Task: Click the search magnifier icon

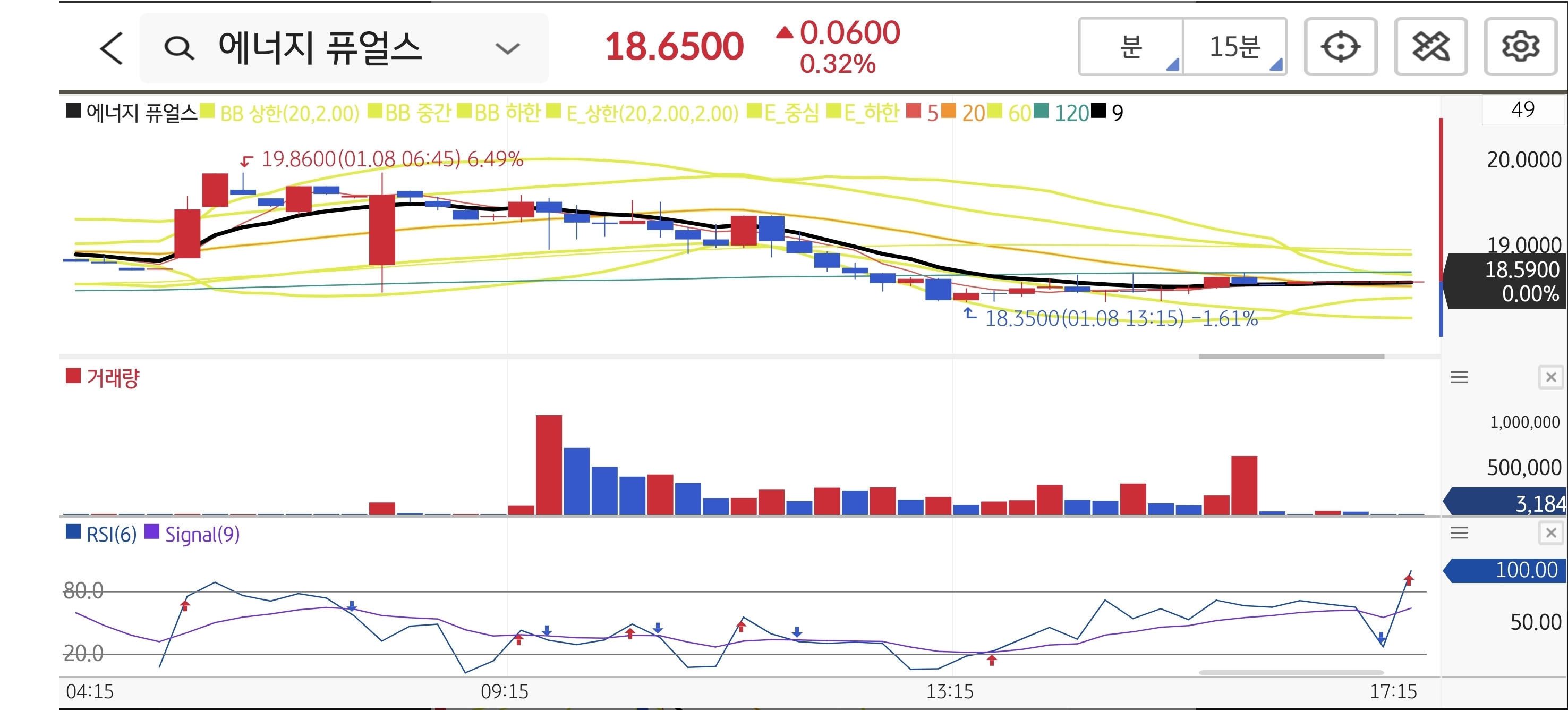Action: click(x=179, y=48)
